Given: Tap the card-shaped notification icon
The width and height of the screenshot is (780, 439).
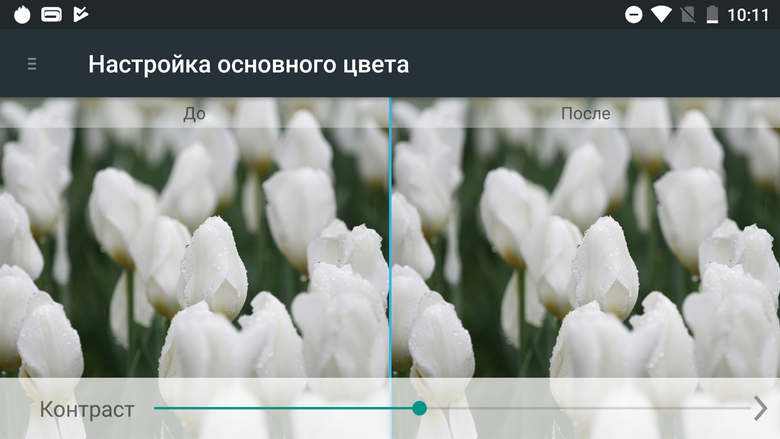Looking at the screenshot, I should 51,15.
